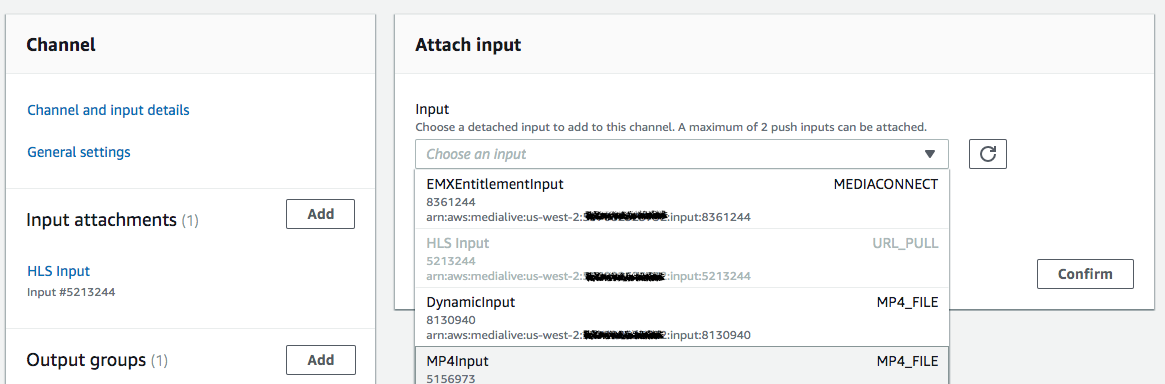Open the Choose an input dropdown
The image size is (1165, 384).
coord(682,154)
